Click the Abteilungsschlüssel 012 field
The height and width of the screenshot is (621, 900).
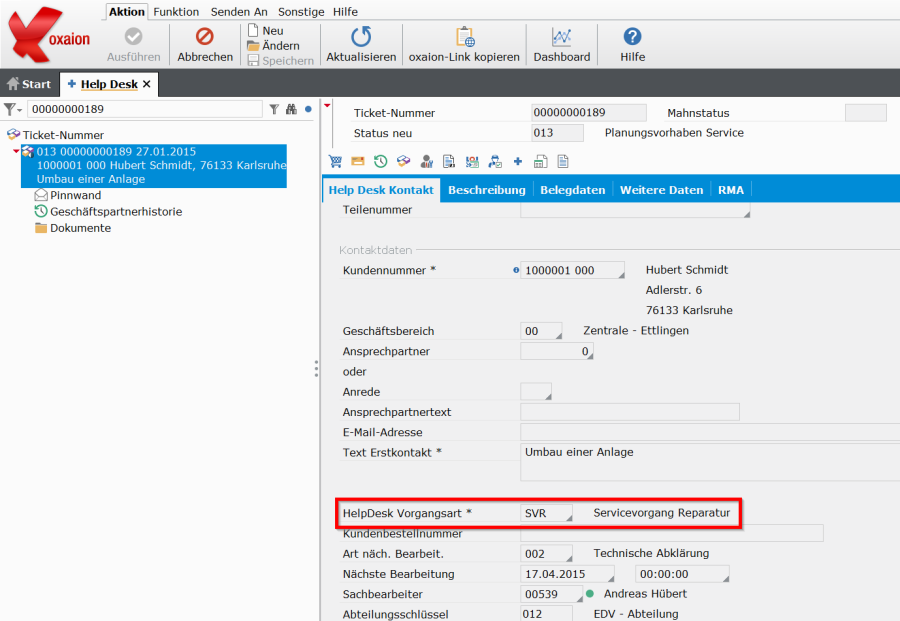tap(546, 614)
